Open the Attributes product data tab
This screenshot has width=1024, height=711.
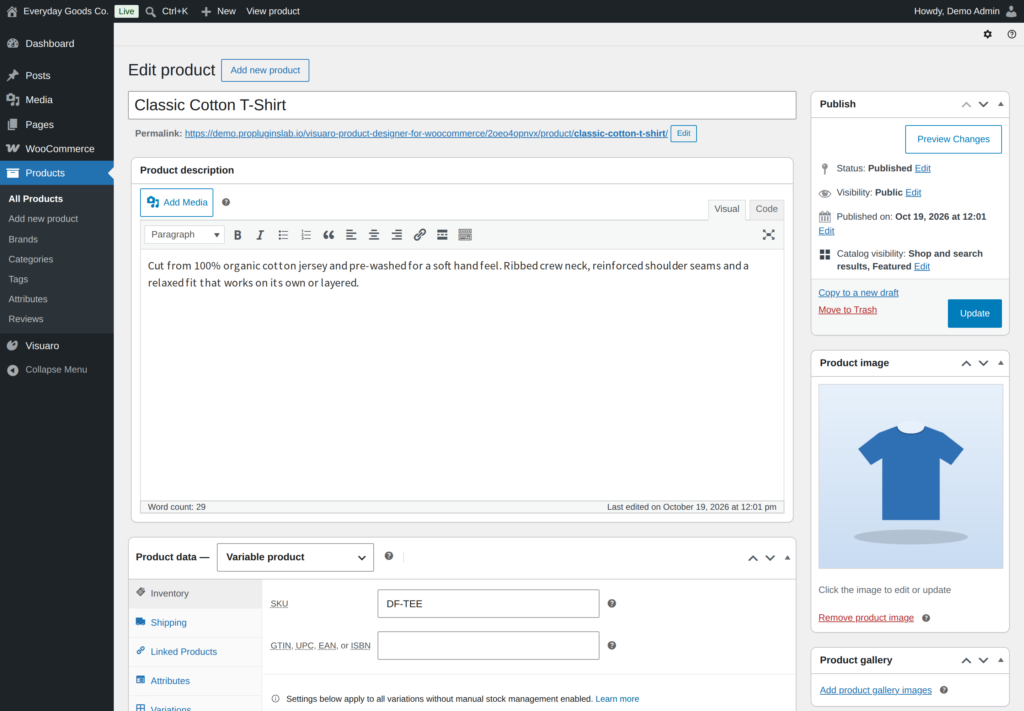195,681
